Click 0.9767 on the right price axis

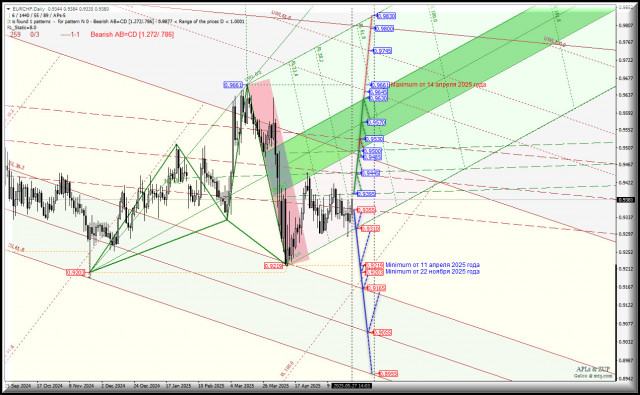[626, 42]
